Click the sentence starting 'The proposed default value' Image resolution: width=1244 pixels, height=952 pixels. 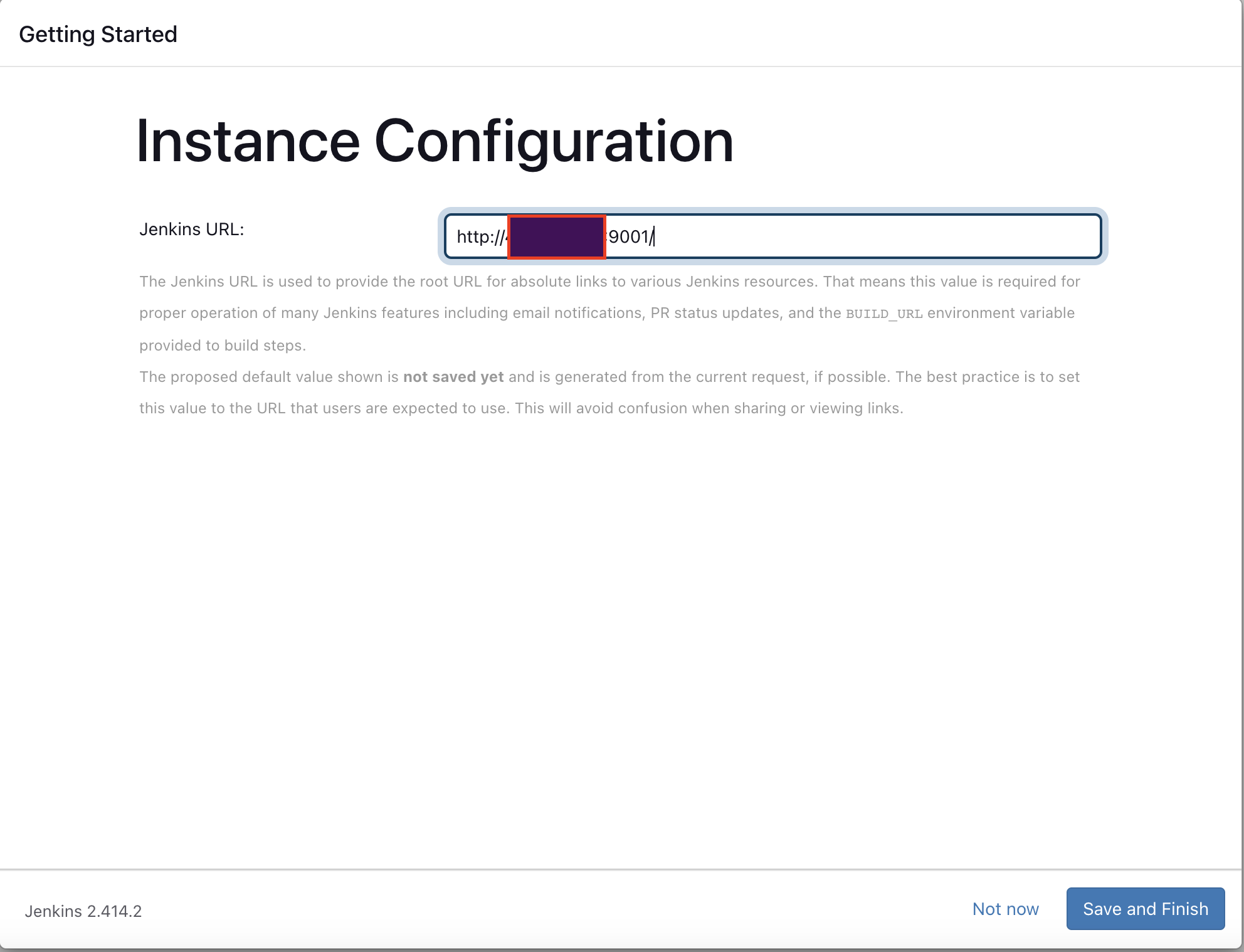(270, 377)
